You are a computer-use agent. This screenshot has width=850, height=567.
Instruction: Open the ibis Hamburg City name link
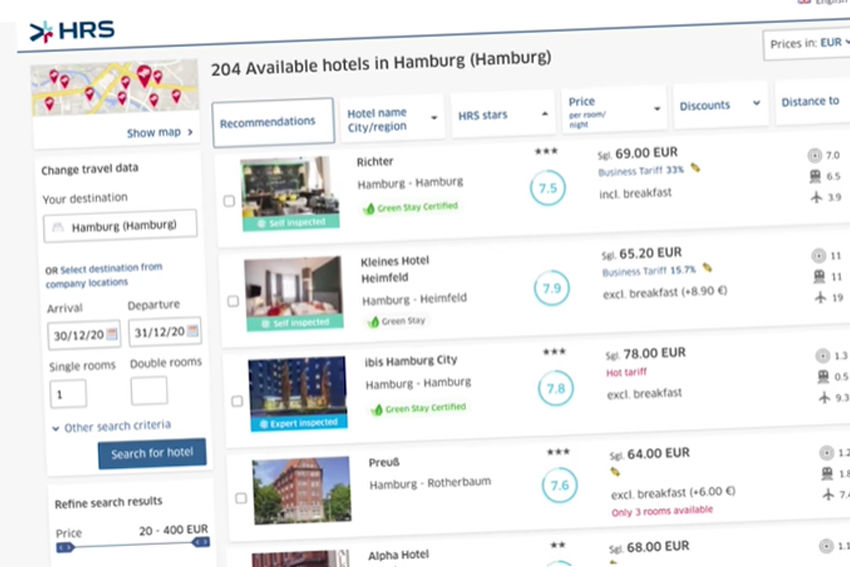click(x=411, y=360)
